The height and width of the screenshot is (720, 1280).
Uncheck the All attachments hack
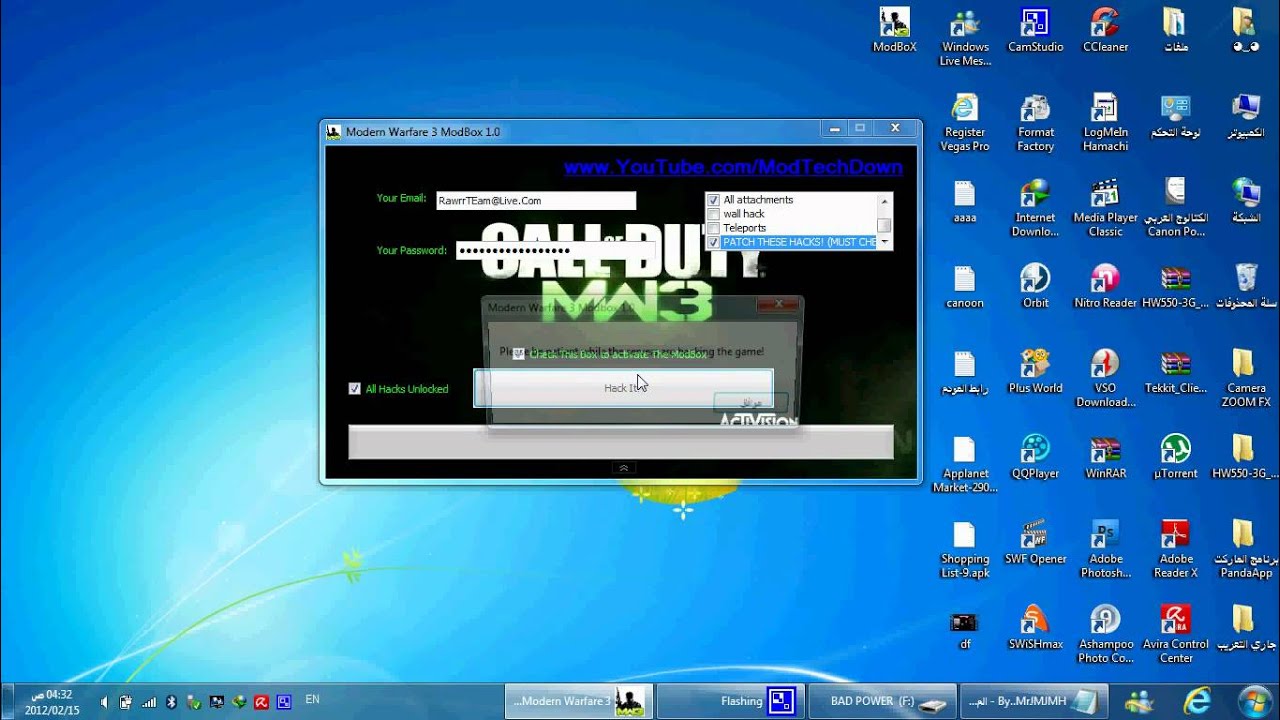point(713,200)
